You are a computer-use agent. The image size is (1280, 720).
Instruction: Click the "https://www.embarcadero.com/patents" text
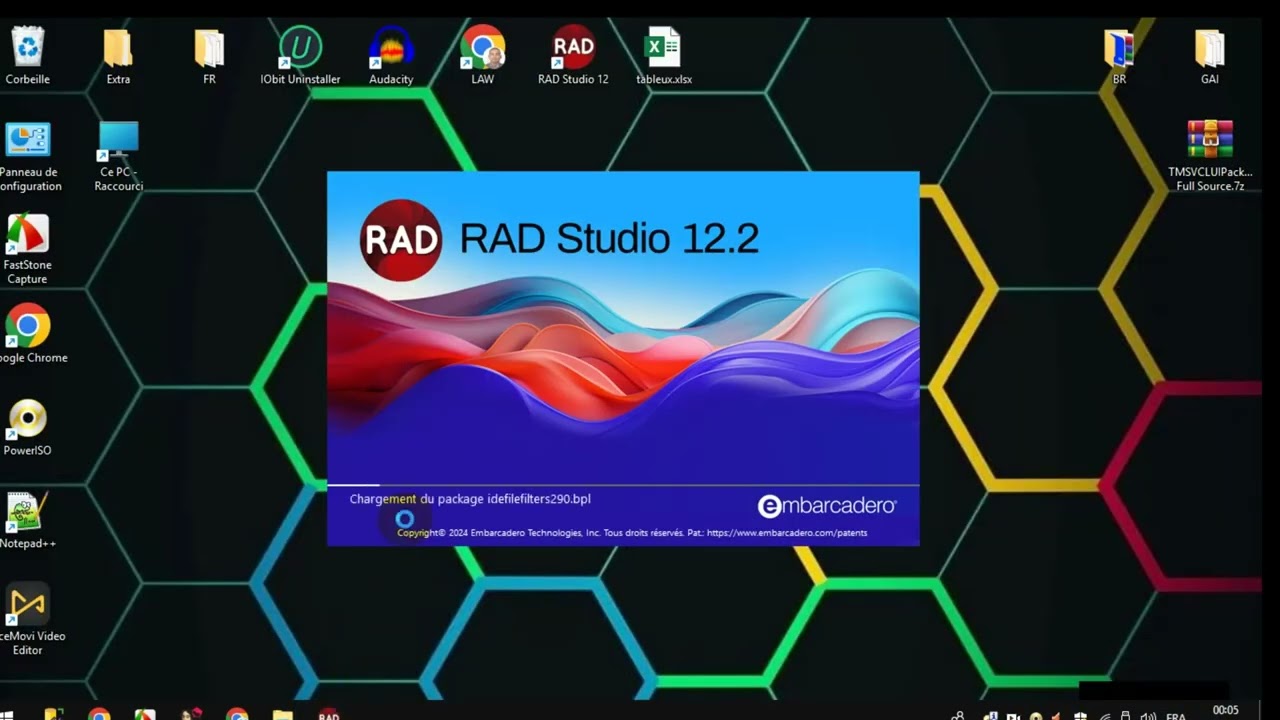[x=787, y=533]
